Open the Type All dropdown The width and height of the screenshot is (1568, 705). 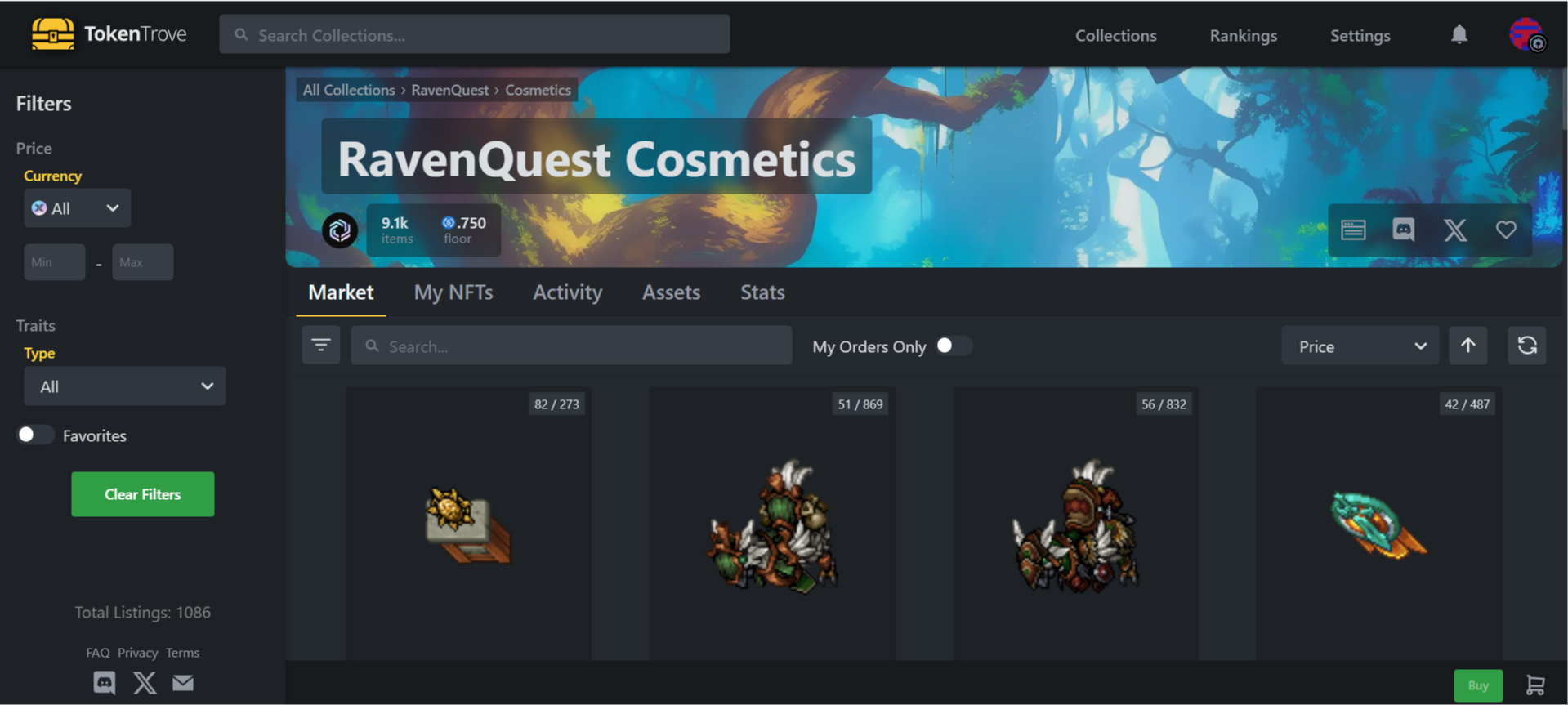coord(125,386)
